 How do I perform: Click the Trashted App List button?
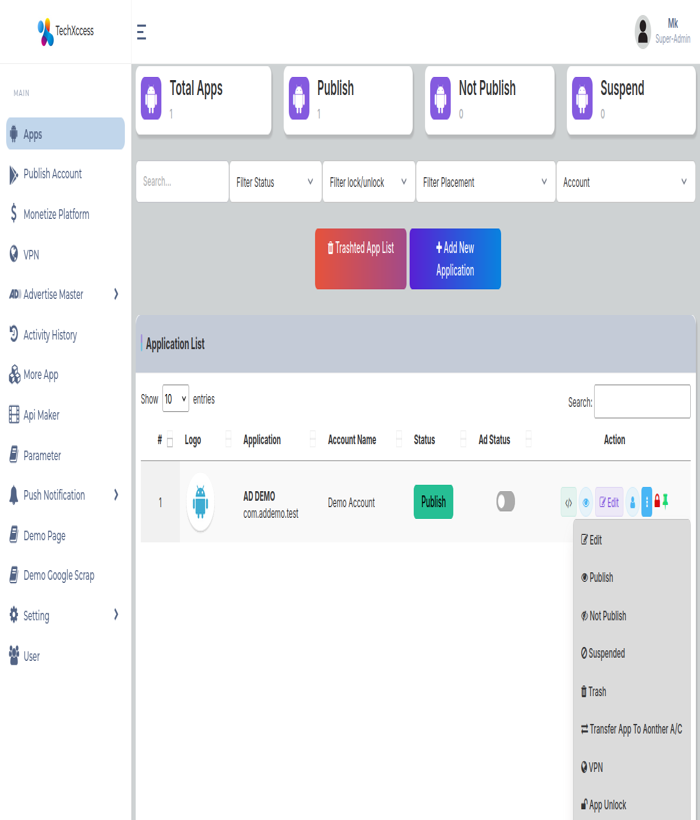pyautogui.click(x=361, y=258)
